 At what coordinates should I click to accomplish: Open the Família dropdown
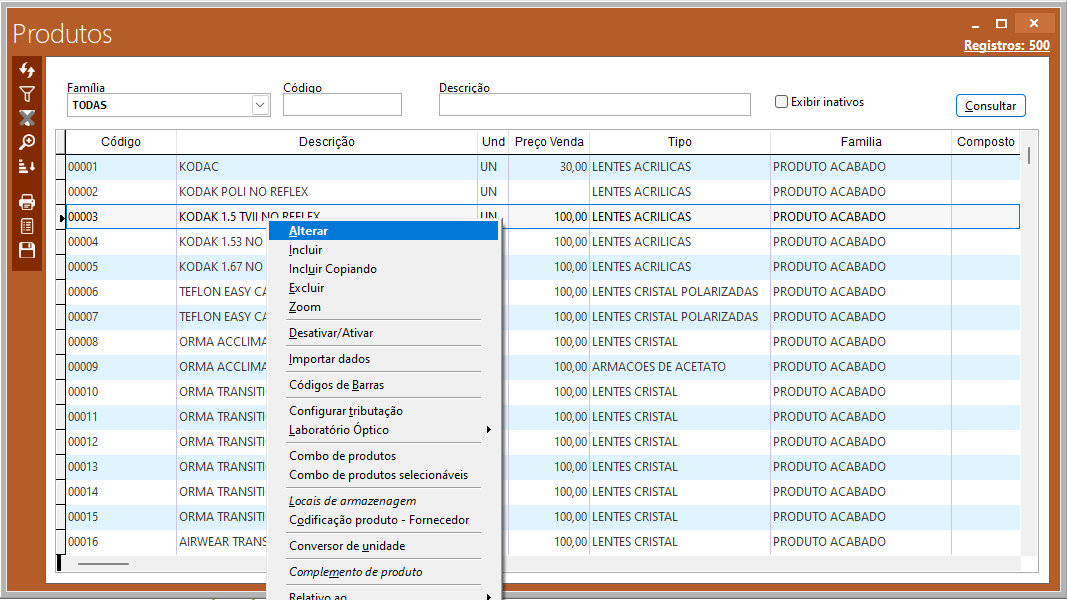point(260,105)
